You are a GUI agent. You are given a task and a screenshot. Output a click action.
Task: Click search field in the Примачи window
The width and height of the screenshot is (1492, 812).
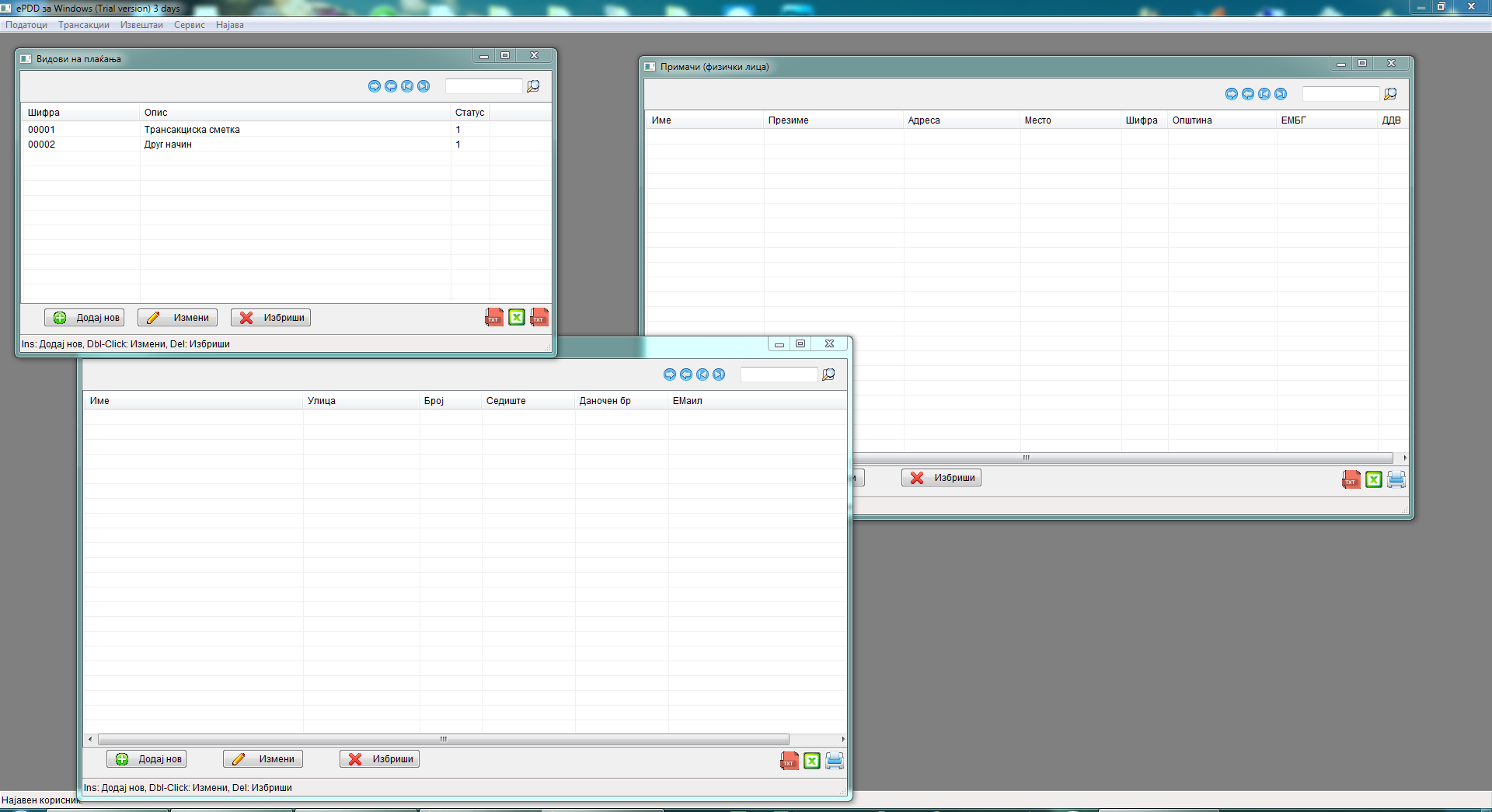(x=1340, y=94)
